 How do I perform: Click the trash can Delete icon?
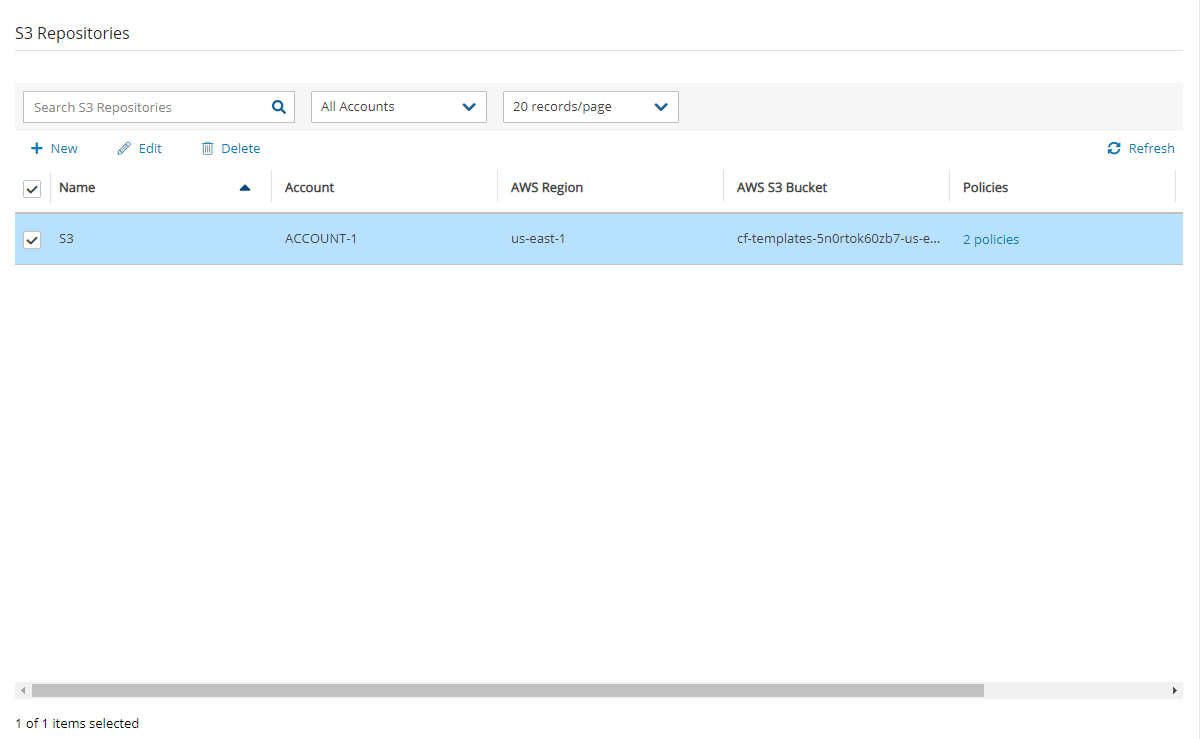point(208,148)
